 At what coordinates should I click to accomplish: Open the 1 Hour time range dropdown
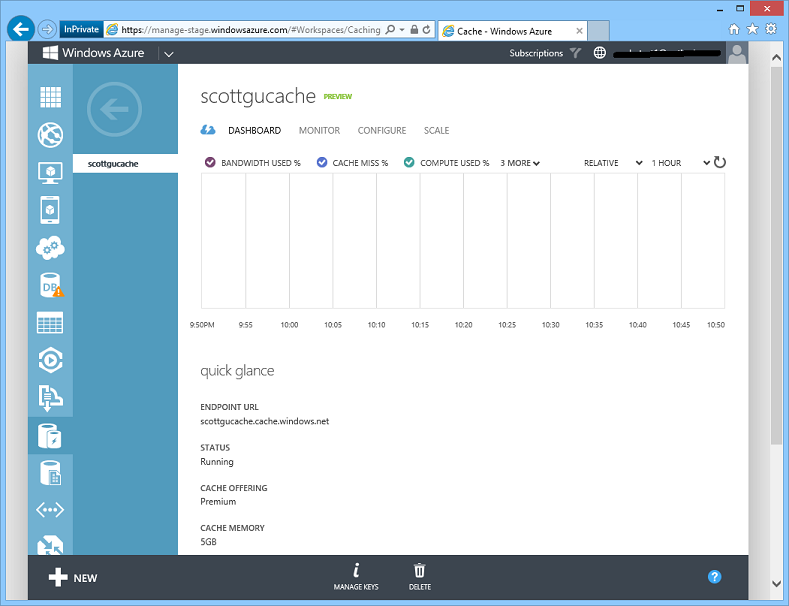coord(680,163)
